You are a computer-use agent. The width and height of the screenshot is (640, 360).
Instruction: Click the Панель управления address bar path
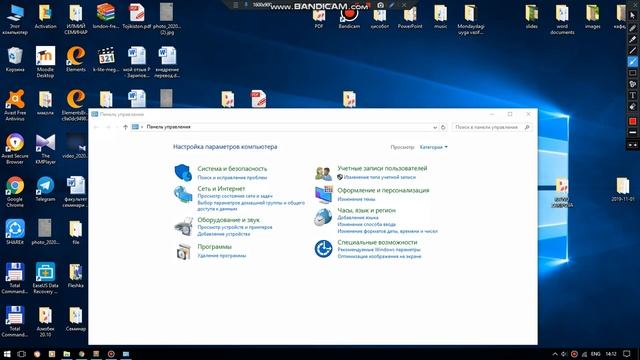click(x=168, y=127)
